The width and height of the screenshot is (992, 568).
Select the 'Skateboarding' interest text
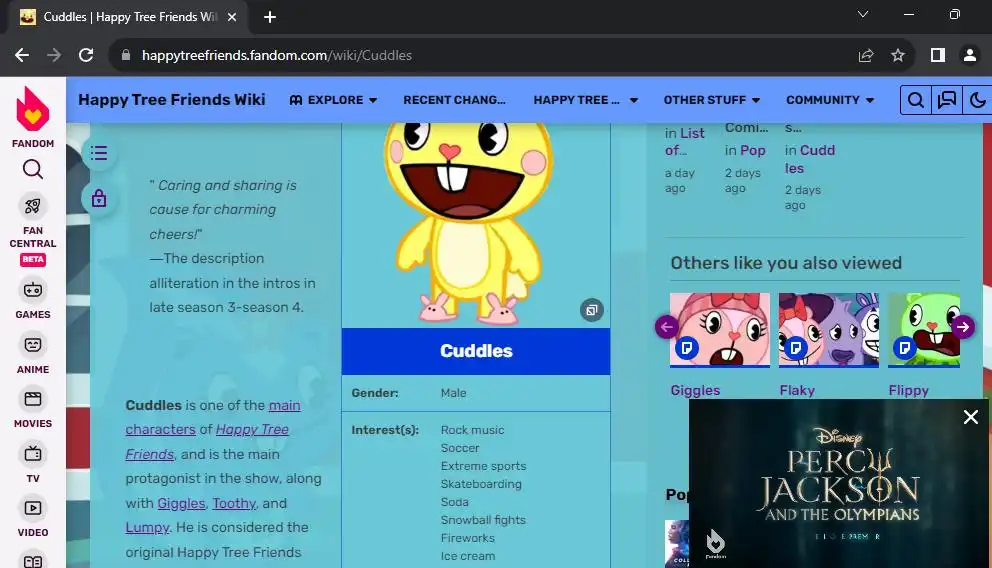(x=481, y=484)
